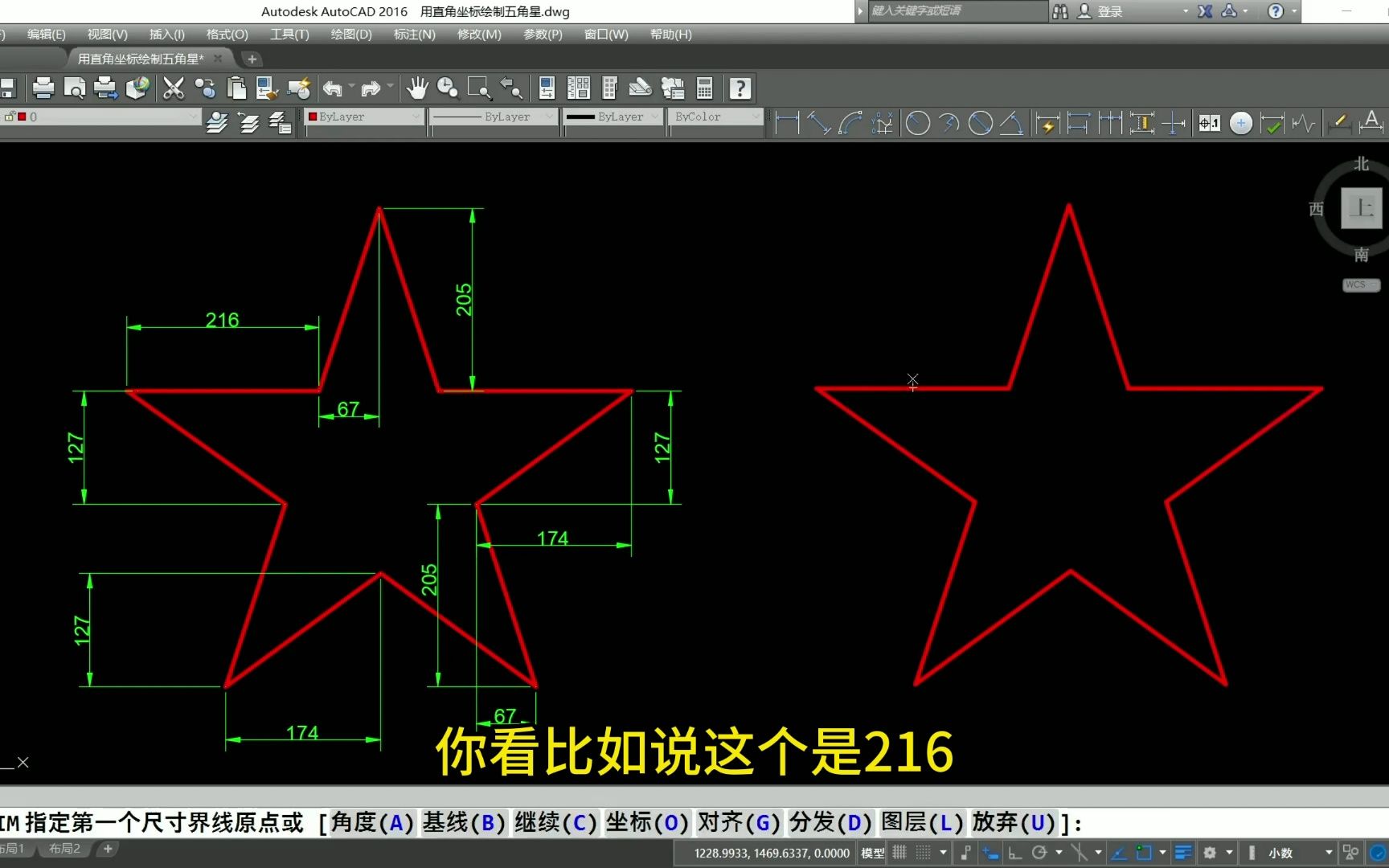Open the QuickCalc calculator icon
Screen dimensions: 1389x868
click(x=705, y=88)
